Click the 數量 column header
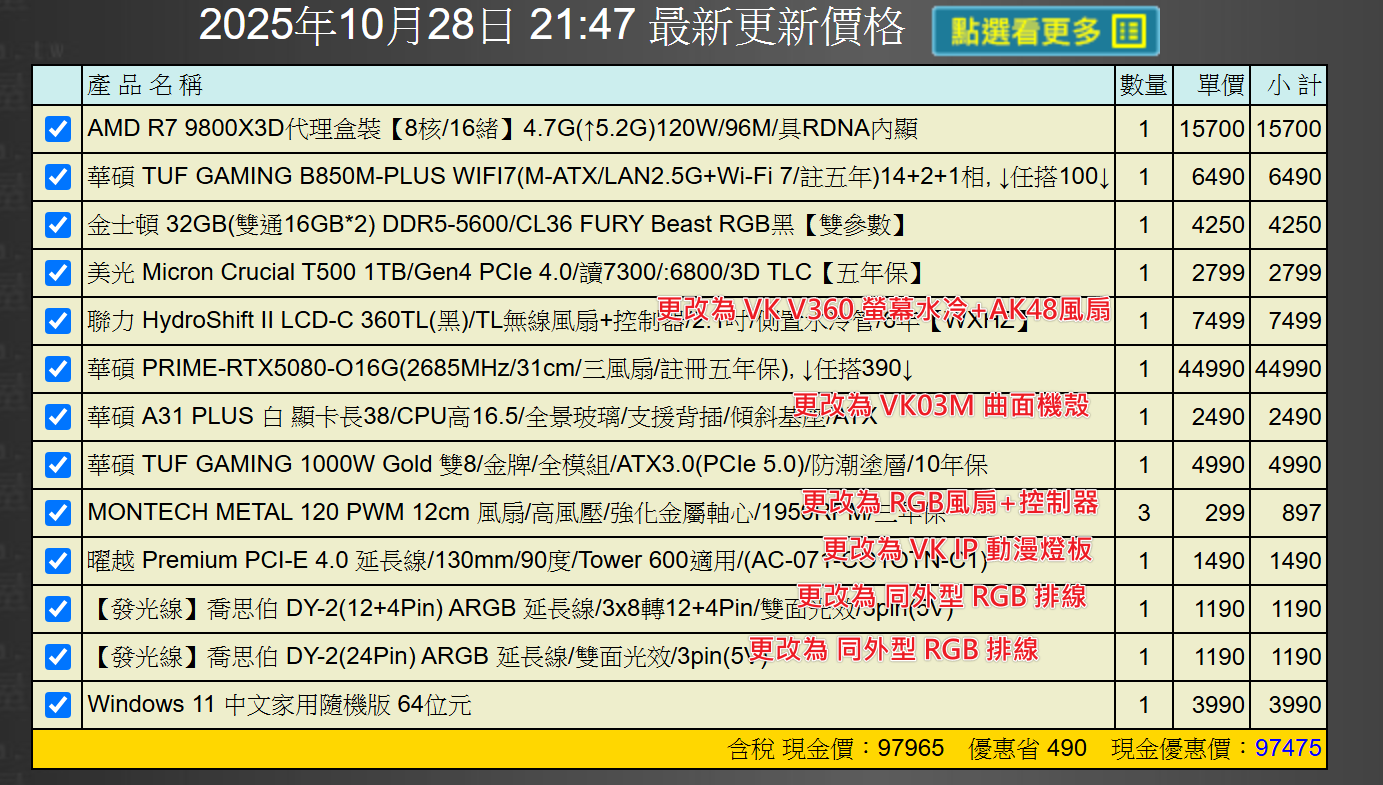The image size is (1383, 785). click(x=1144, y=85)
